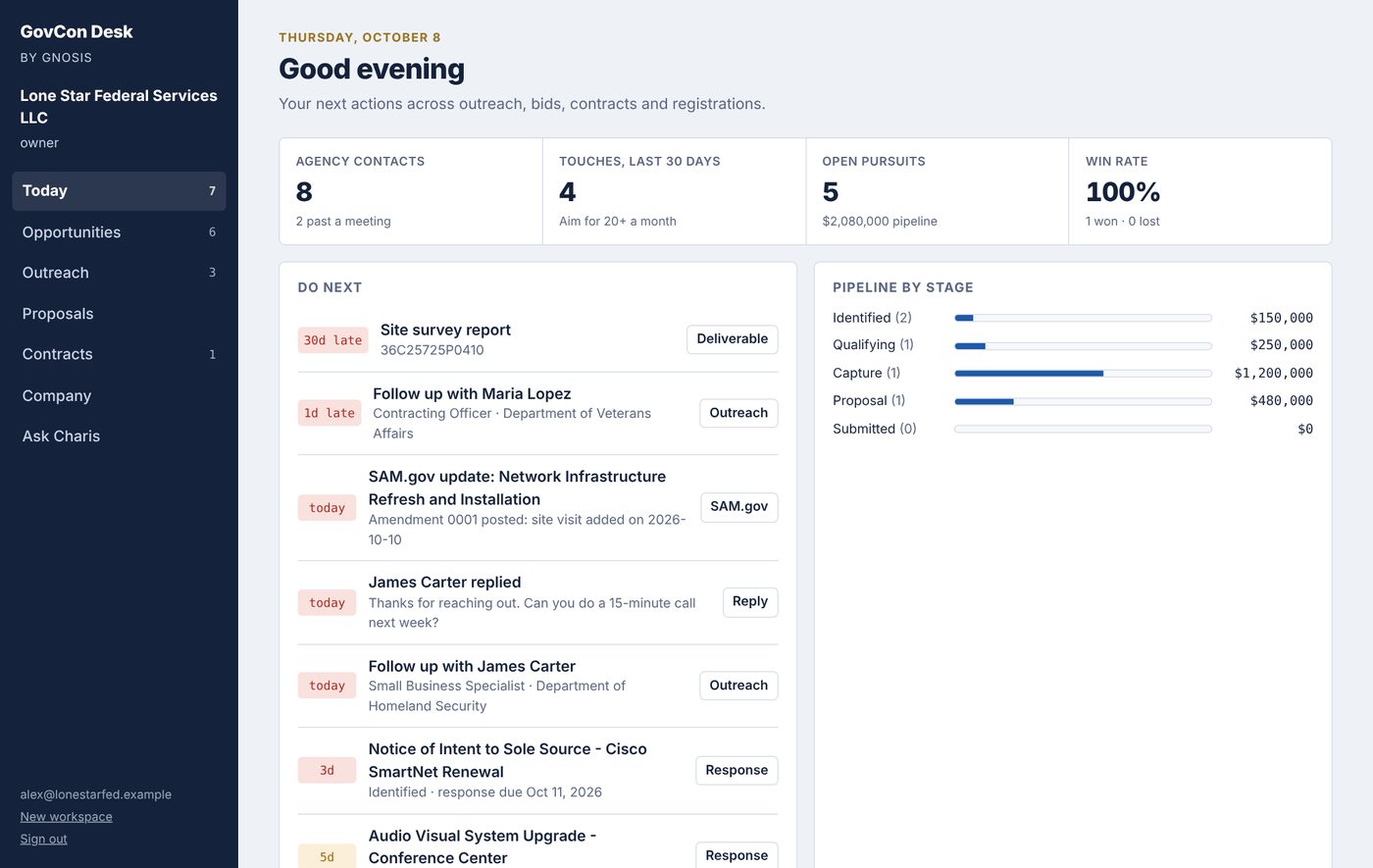This screenshot has width=1373, height=868.
Task: Click Response for Audio Visual System Upgrade
Action: tap(737, 855)
